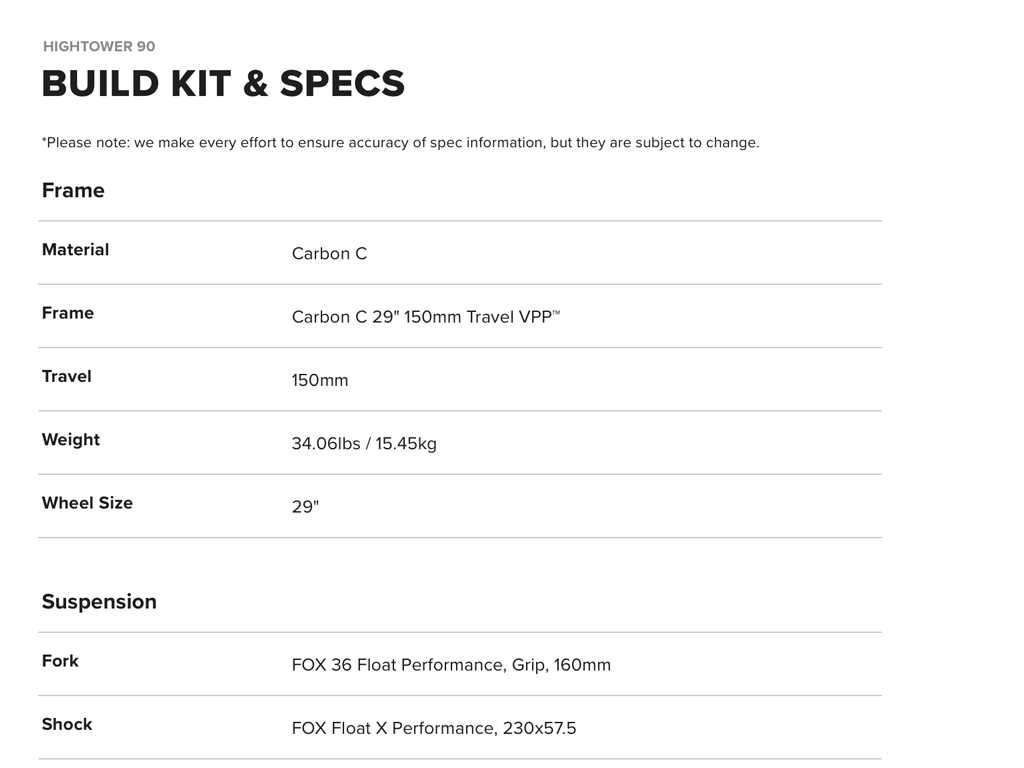Click the Shock row label
The image size is (1024, 768).
click(67, 724)
